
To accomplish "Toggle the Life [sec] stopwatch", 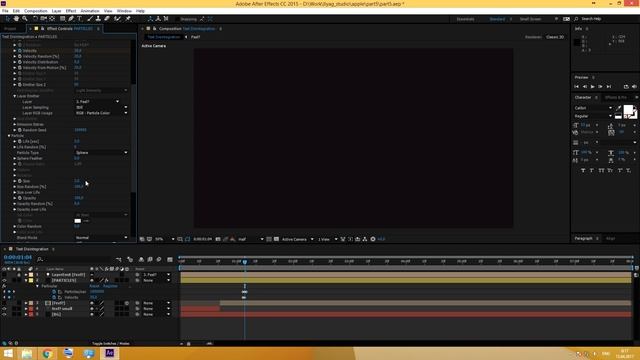I will pos(20,141).
